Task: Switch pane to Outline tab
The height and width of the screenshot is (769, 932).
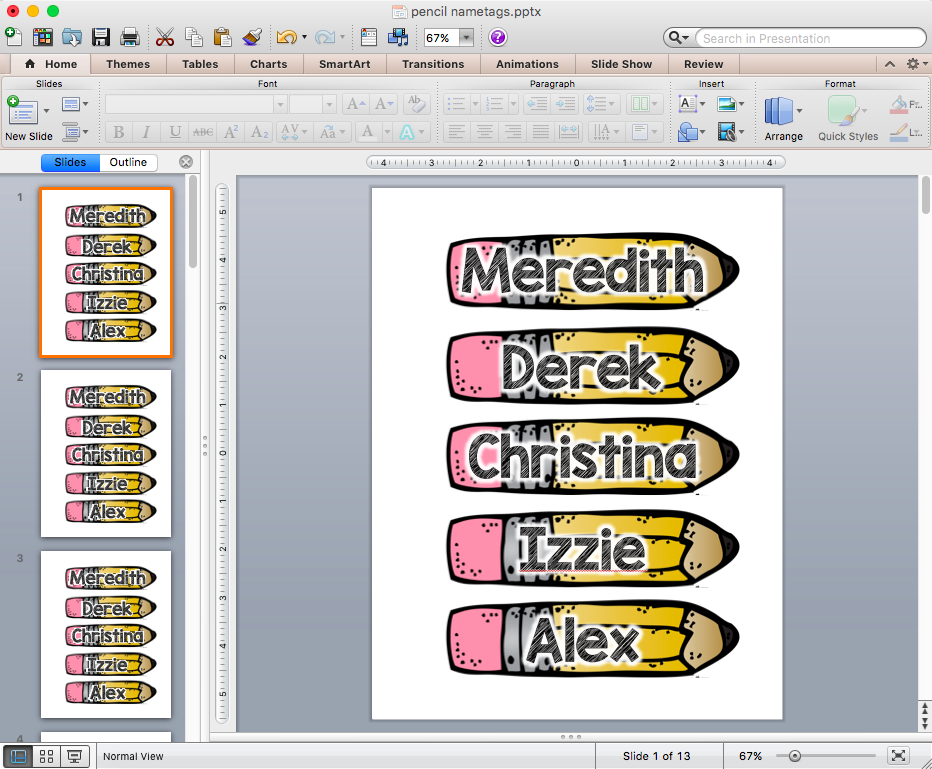Action: coord(128,162)
